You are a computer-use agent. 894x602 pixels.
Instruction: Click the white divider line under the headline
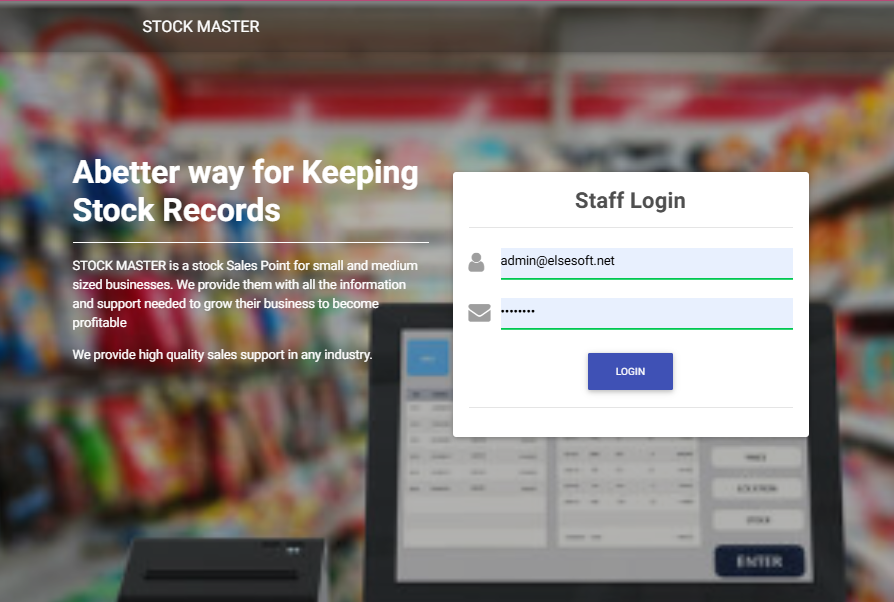pyautogui.click(x=250, y=242)
